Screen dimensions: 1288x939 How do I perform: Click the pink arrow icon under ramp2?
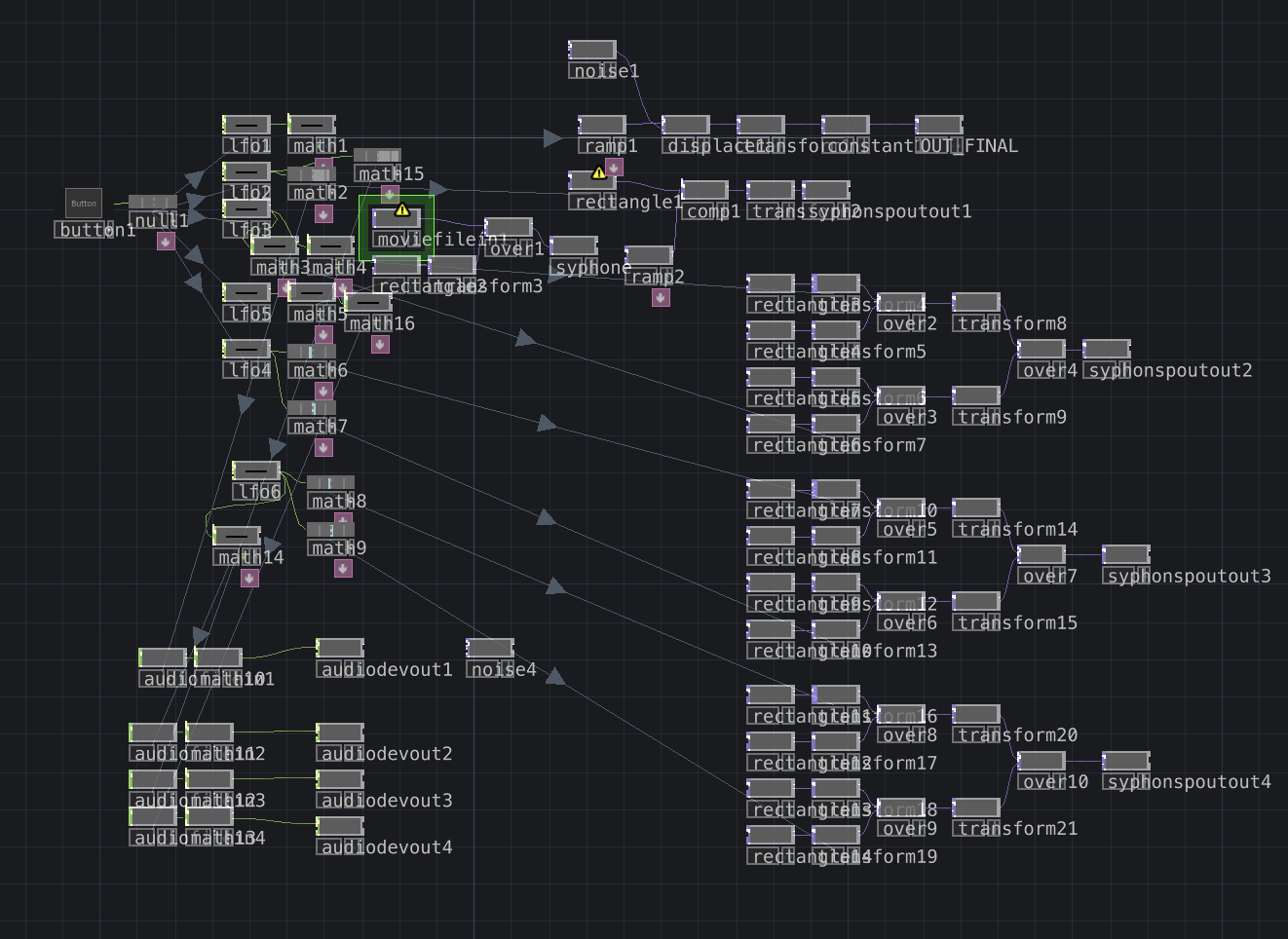(661, 297)
